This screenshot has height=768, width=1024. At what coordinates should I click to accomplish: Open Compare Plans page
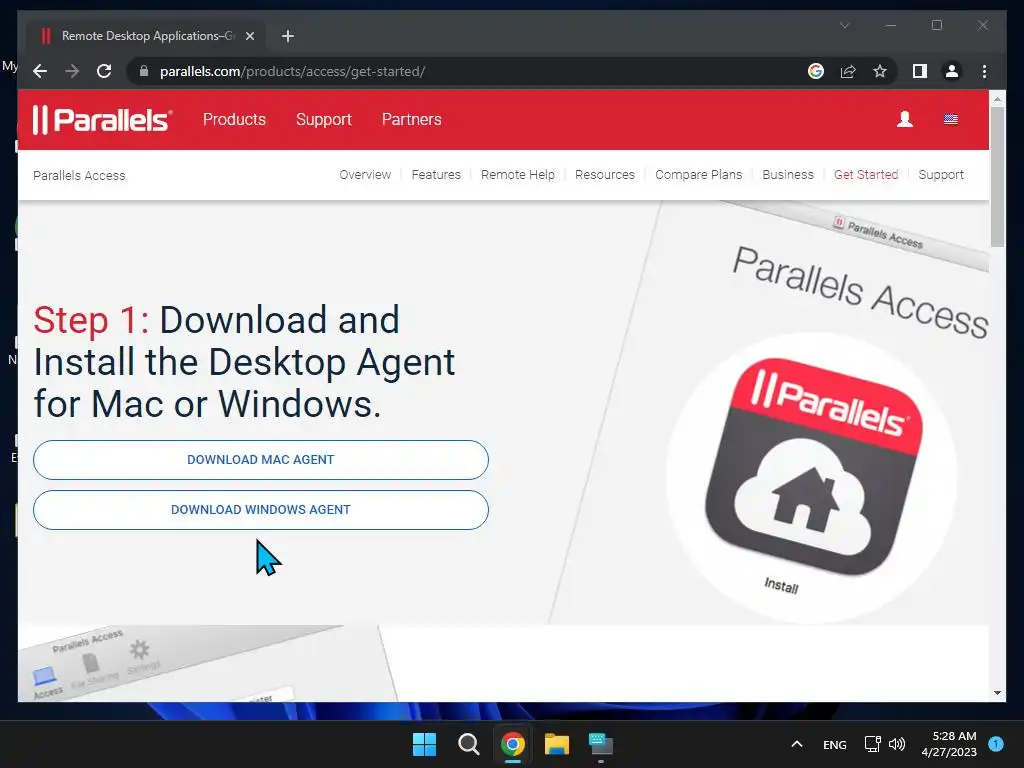698,174
